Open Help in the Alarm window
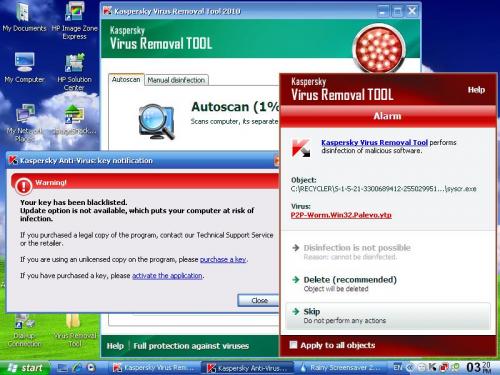Image resolution: width=500 pixels, height=375 pixels. 476,90
